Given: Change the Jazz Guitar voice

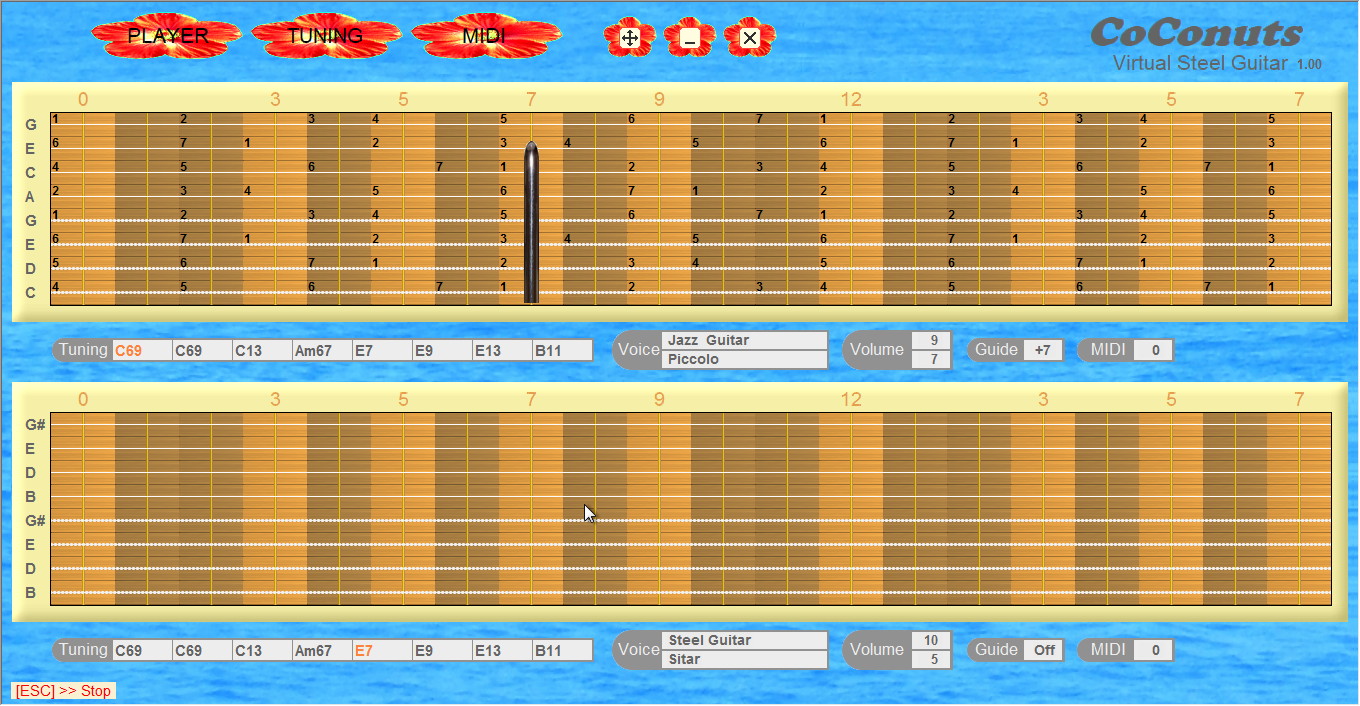Looking at the screenshot, I should pos(744,340).
